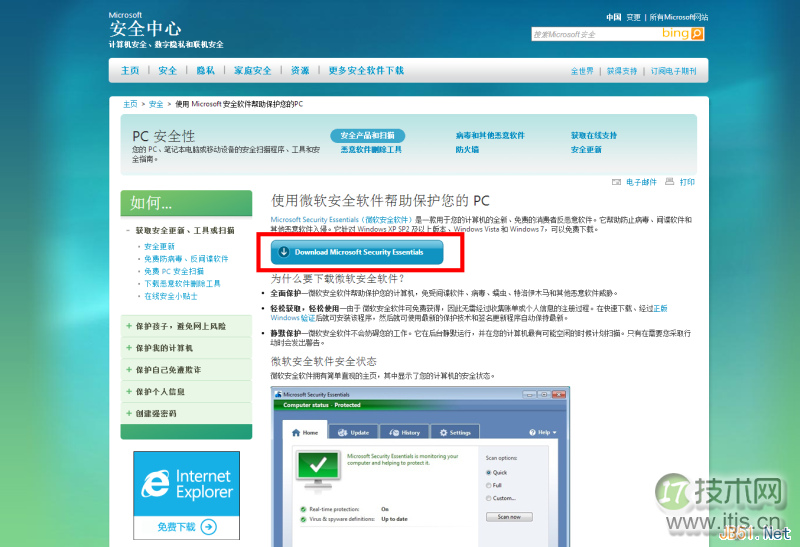Click the Help question mark icon

[x=531, y=433]
